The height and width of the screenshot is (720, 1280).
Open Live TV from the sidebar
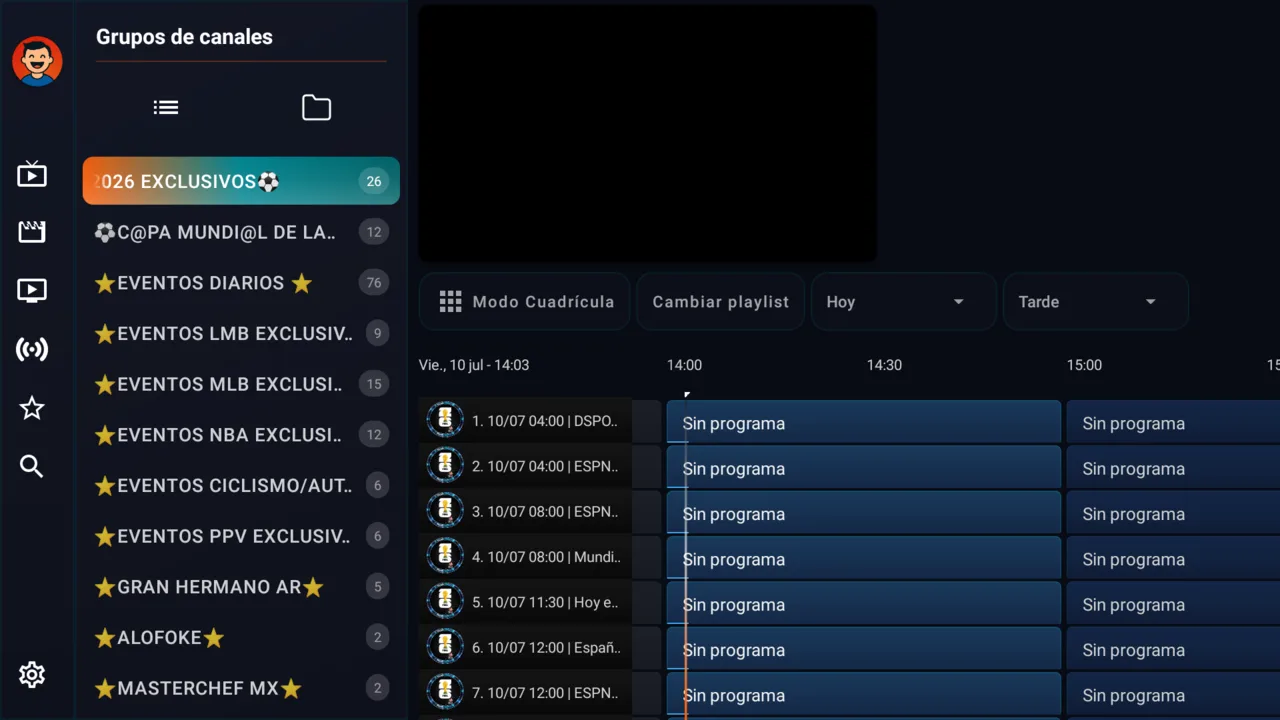(x=32, y=175)
